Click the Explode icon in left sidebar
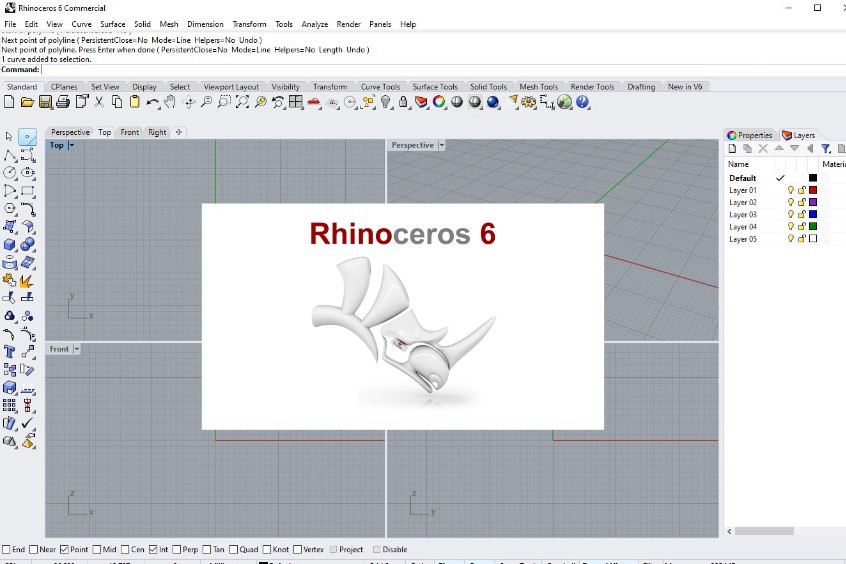This screenshot has width=846, height=564. [x=26, y=281]
